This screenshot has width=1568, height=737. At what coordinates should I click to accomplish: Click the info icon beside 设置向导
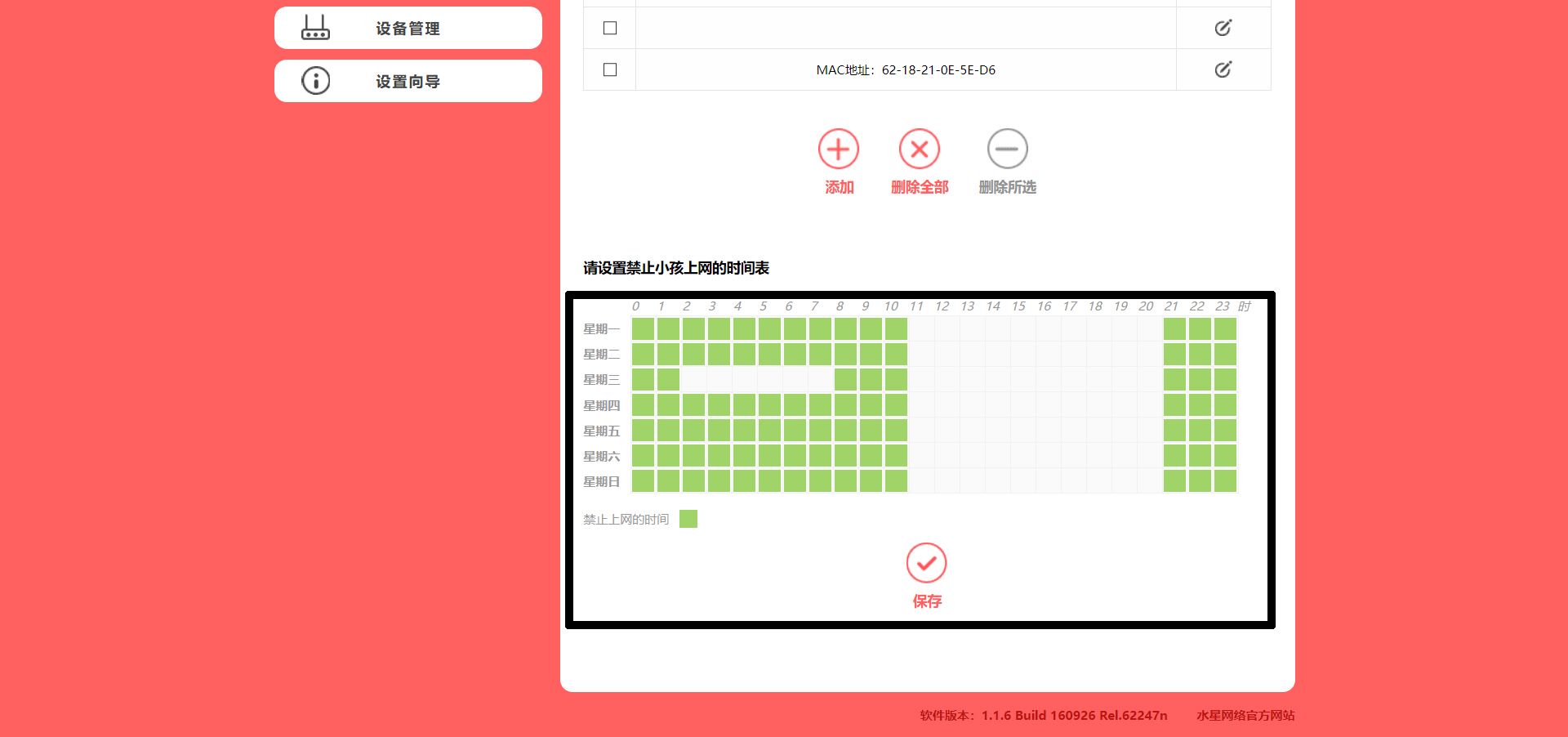pyautogui.click(x=315, y=81)
